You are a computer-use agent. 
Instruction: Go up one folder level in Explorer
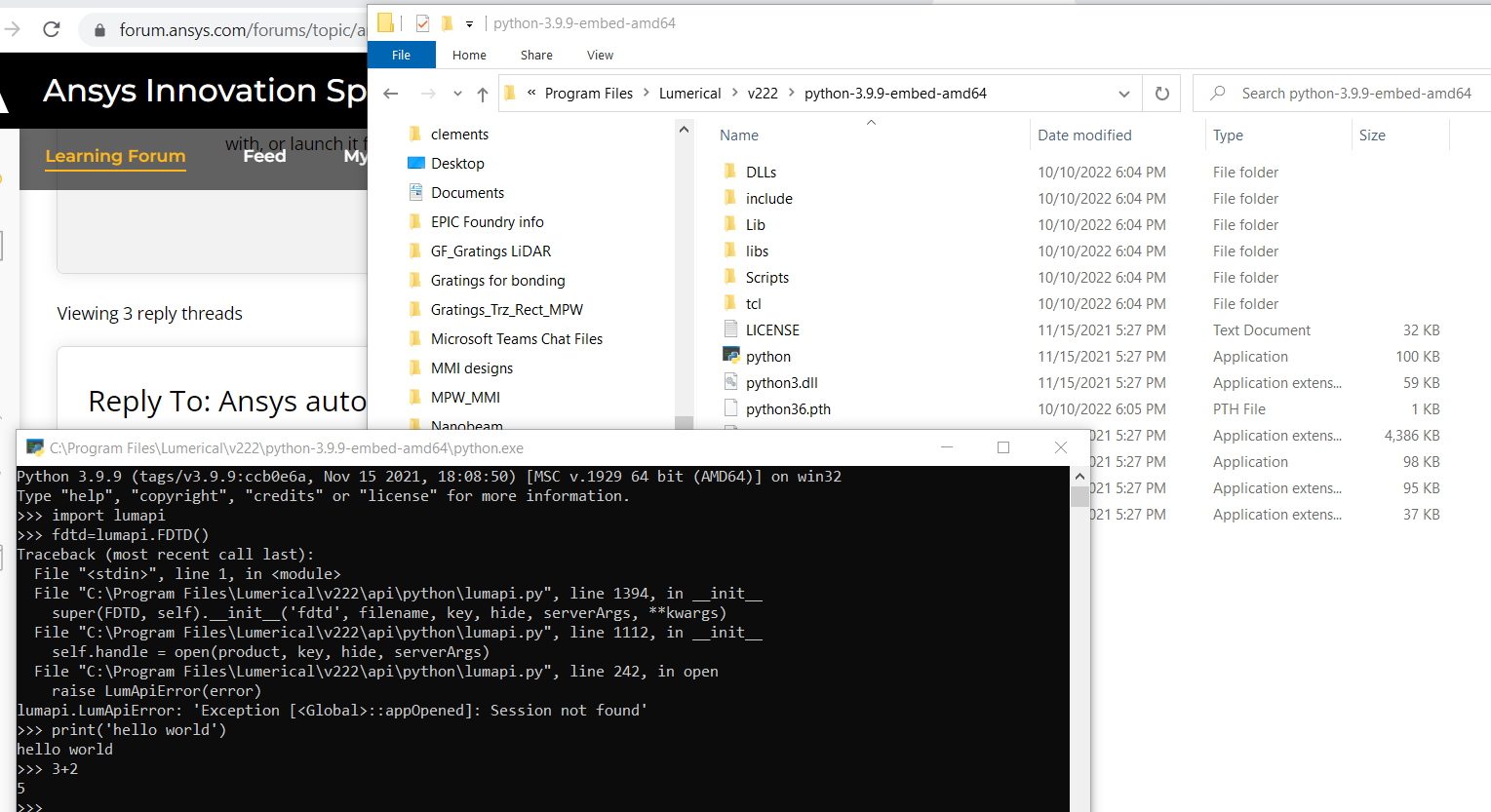(483, 94)
